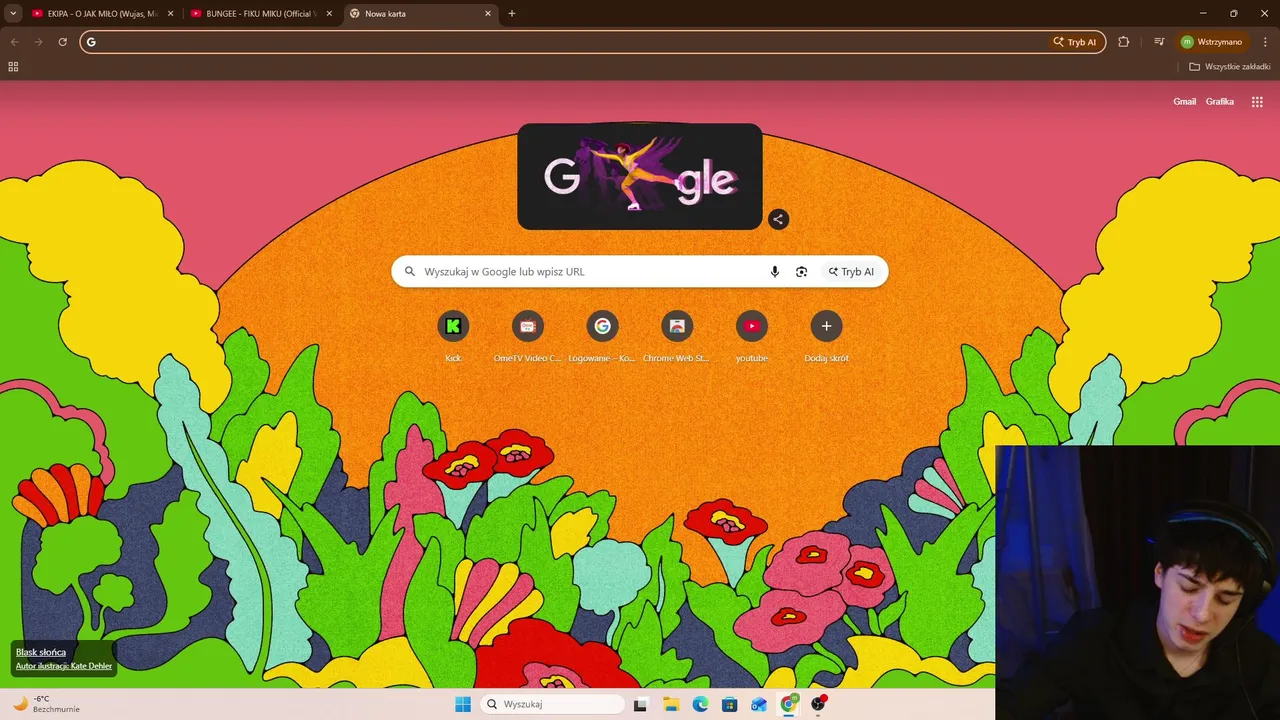Open Outlook from the taskbar
1280x720 pixels.
click(759, 704)
